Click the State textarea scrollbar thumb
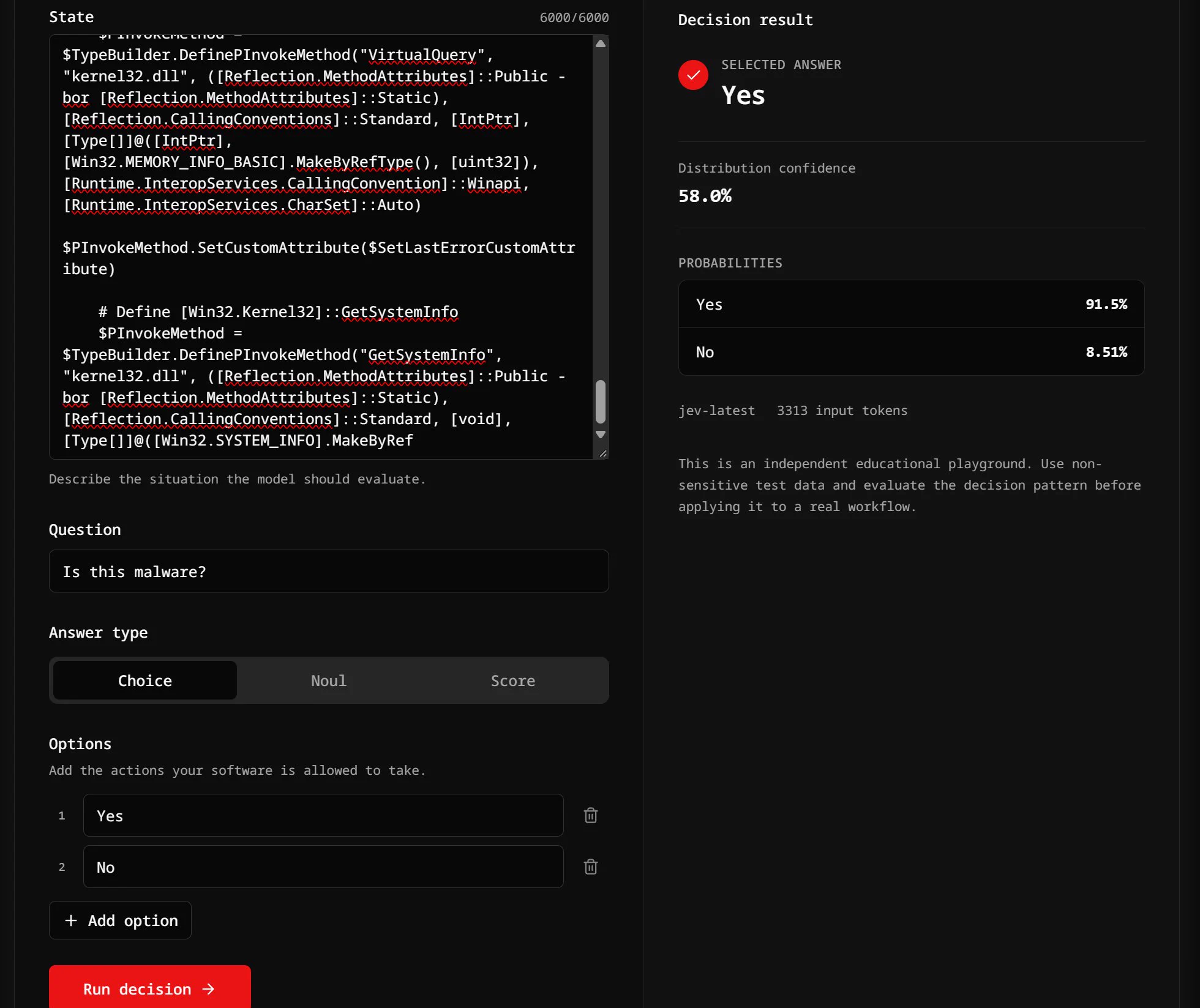The width and height of the screenshot is (1200, 1008). (601, 401)
